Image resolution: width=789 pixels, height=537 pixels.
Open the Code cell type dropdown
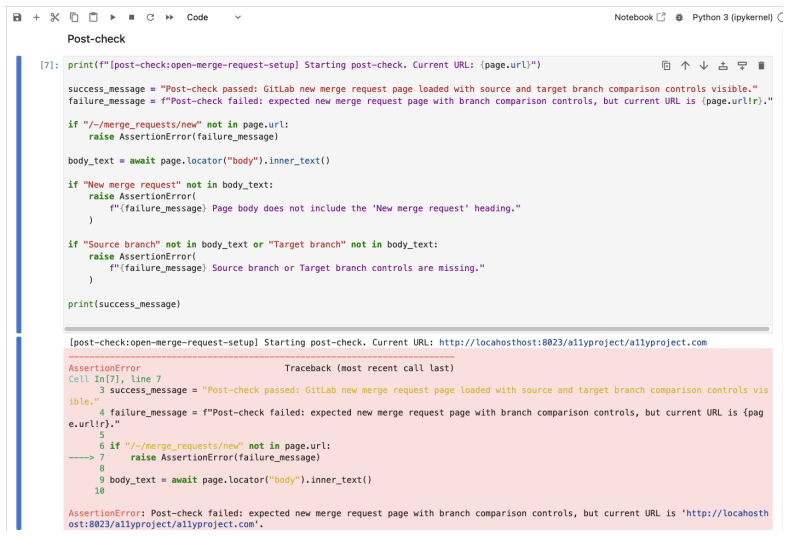[x=213, y=17]
